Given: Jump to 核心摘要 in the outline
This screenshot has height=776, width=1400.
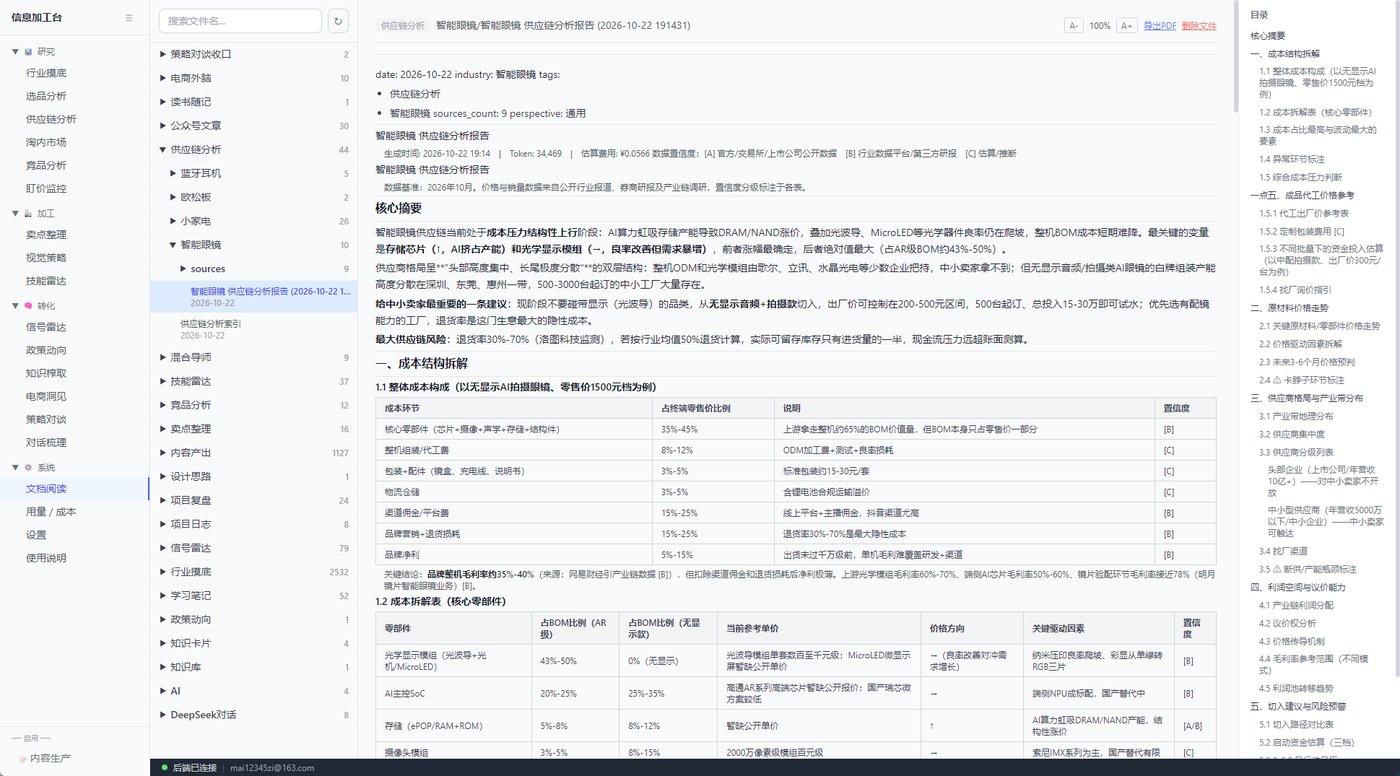Looking at the screenshot, I should (x=1268, y=36).
